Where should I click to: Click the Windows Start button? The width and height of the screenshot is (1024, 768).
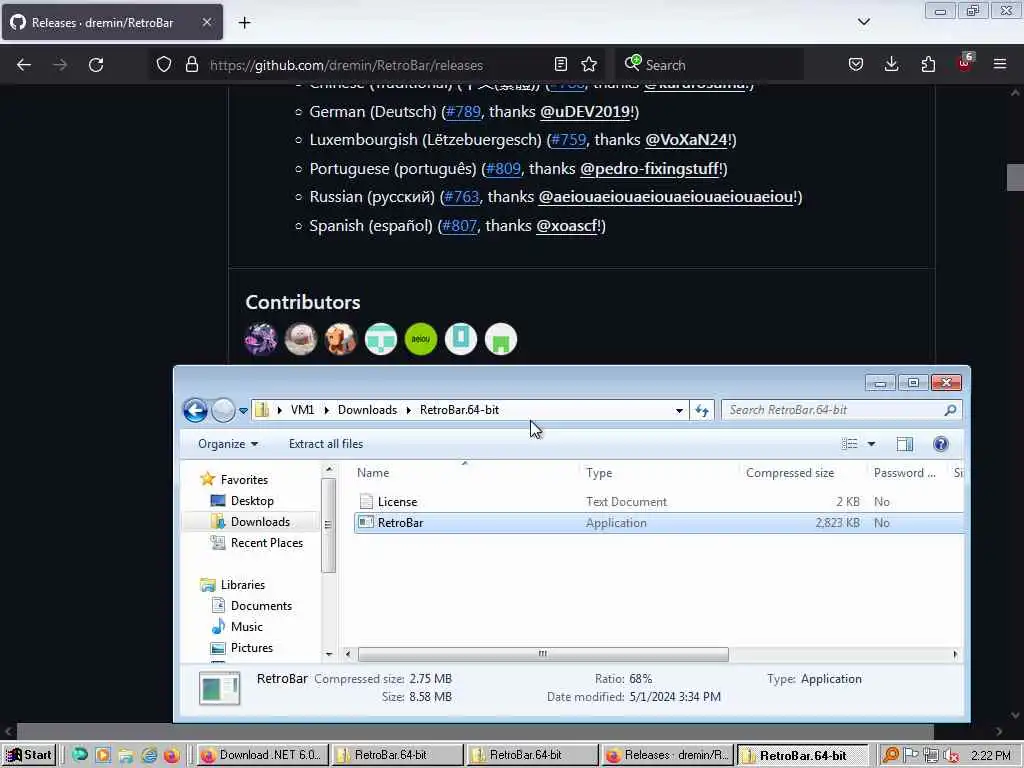pyautogui.click(x=29, y=755)
